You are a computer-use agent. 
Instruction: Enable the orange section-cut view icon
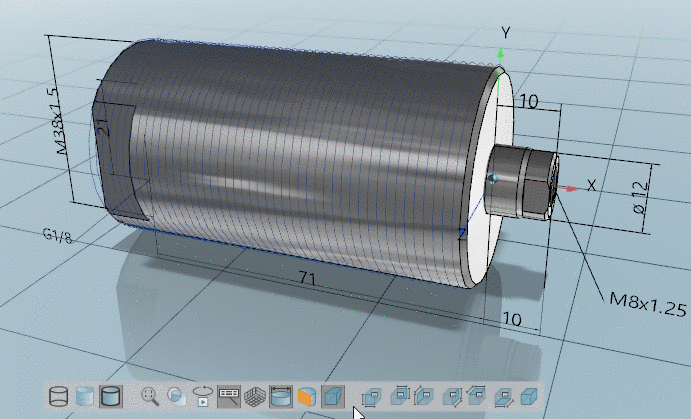tap(307, 396)
